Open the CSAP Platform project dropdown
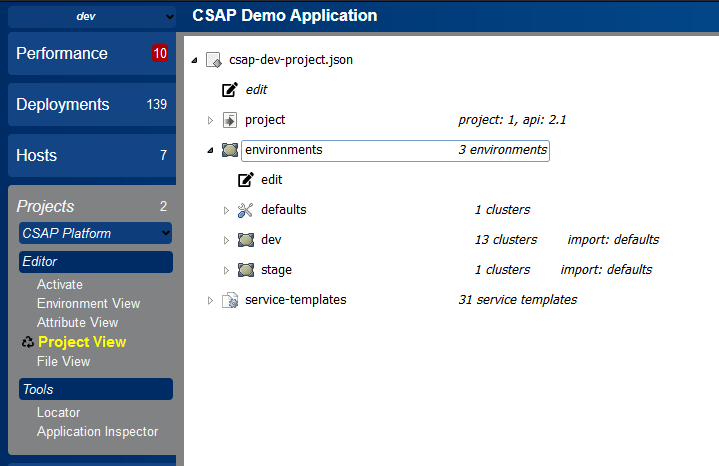Image resolution: width=719 pixels, height=466 pixels. click(95, 233)
